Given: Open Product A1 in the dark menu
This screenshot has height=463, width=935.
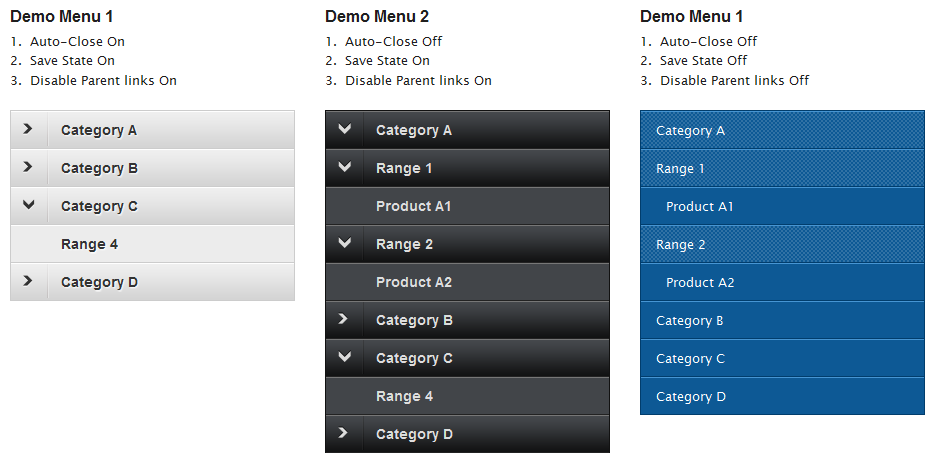Looking at the screenshot, I should coord(413,206).
